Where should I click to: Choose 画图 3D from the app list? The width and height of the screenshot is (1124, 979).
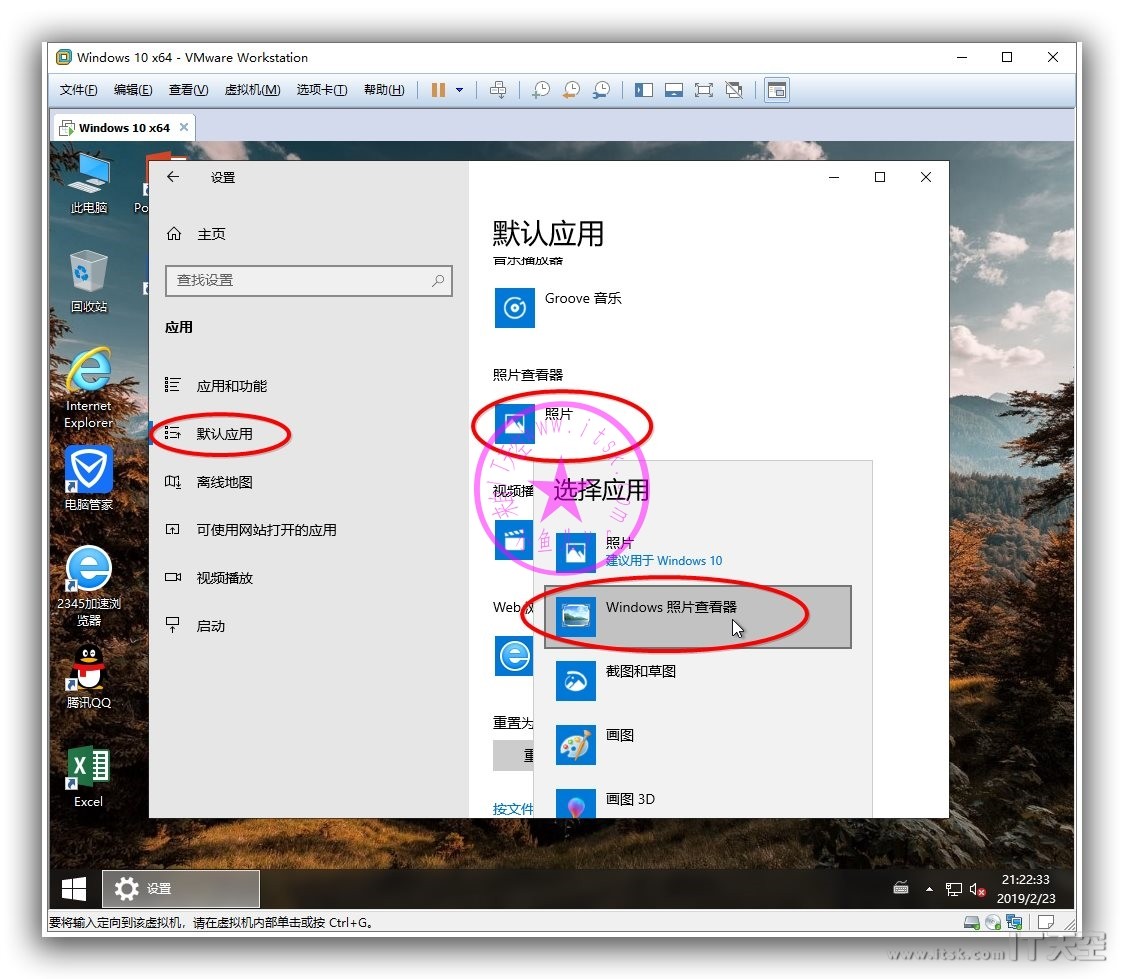[x=697, y=801]
